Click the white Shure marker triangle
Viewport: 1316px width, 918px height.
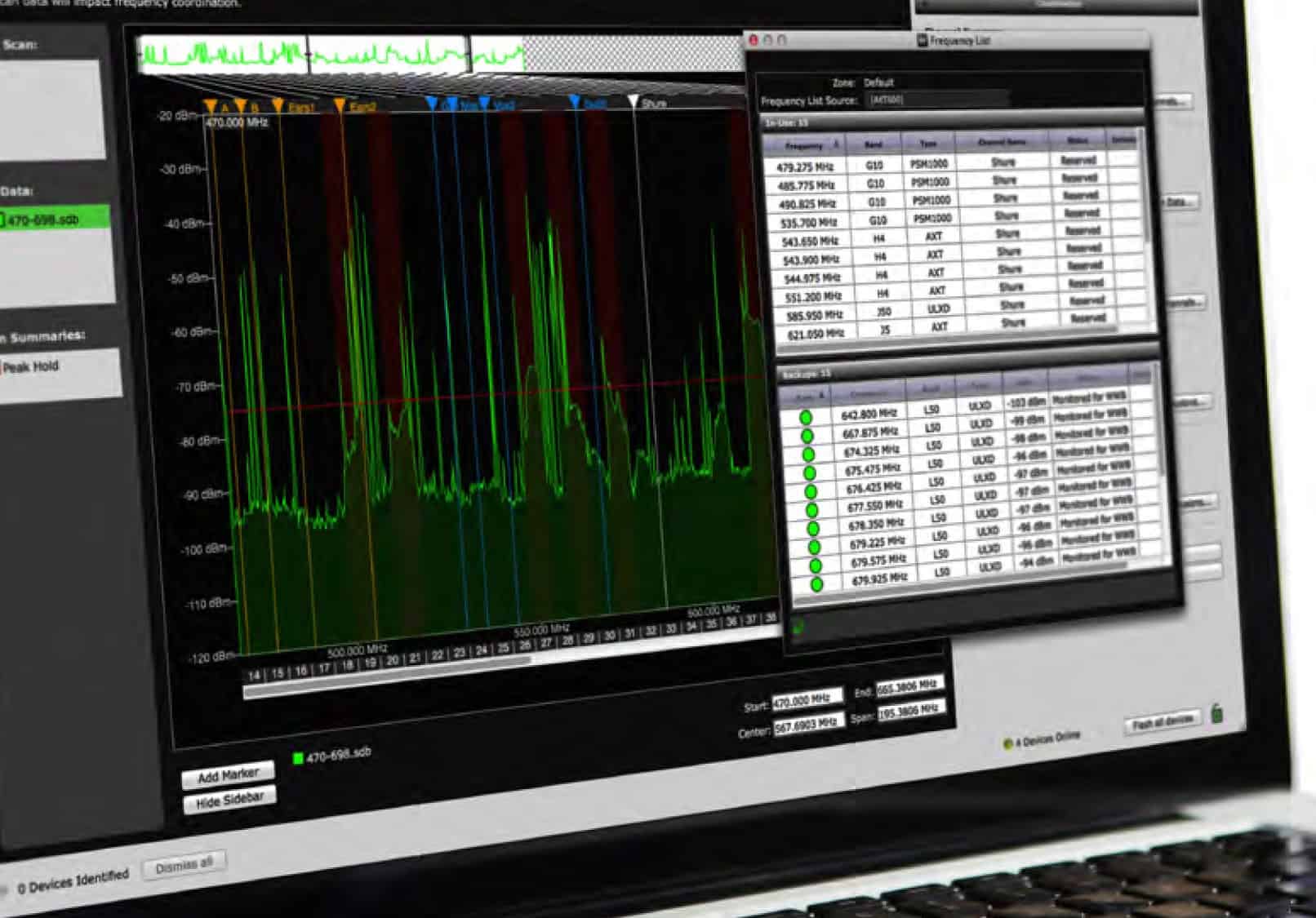pos(633,101)
